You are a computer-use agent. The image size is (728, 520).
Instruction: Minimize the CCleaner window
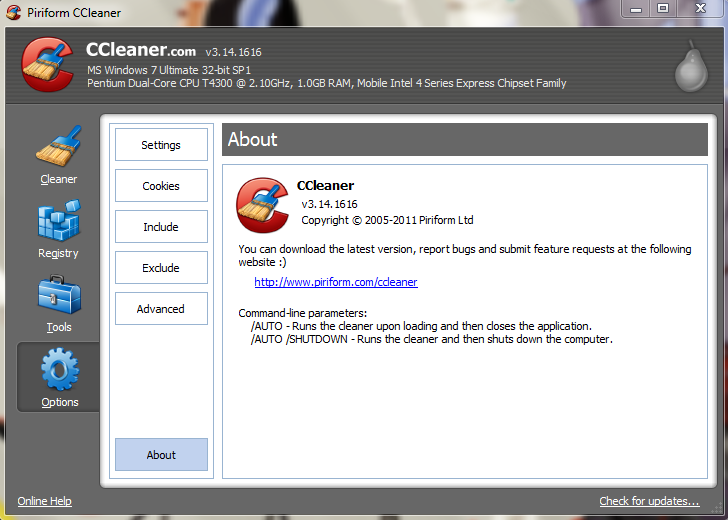pos(636,9)
